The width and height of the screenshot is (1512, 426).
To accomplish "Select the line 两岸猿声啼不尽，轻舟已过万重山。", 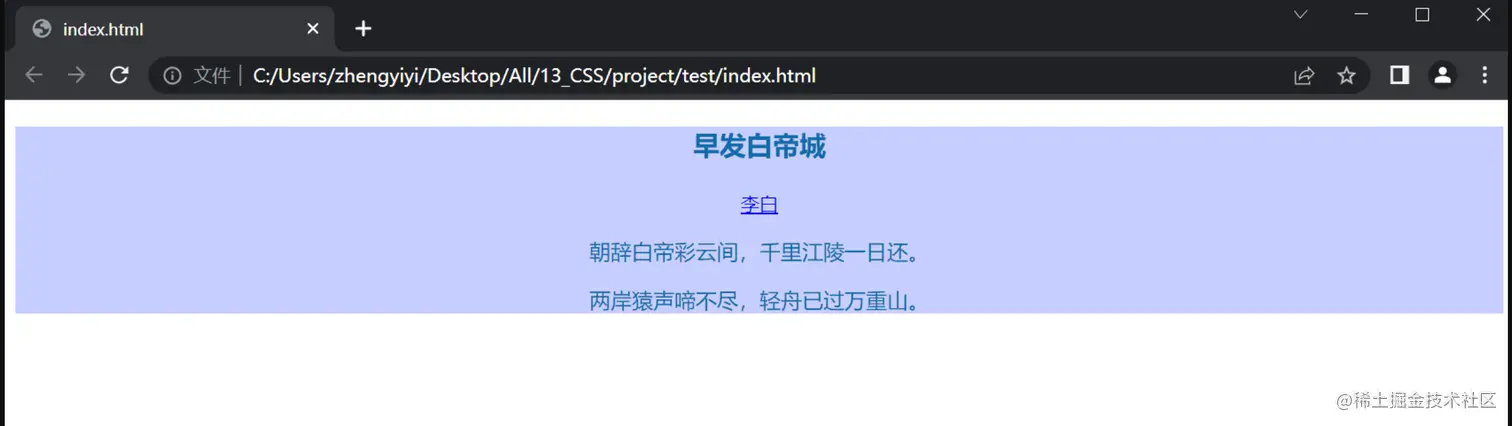I will pyautogui.click(x=756, y=301).
